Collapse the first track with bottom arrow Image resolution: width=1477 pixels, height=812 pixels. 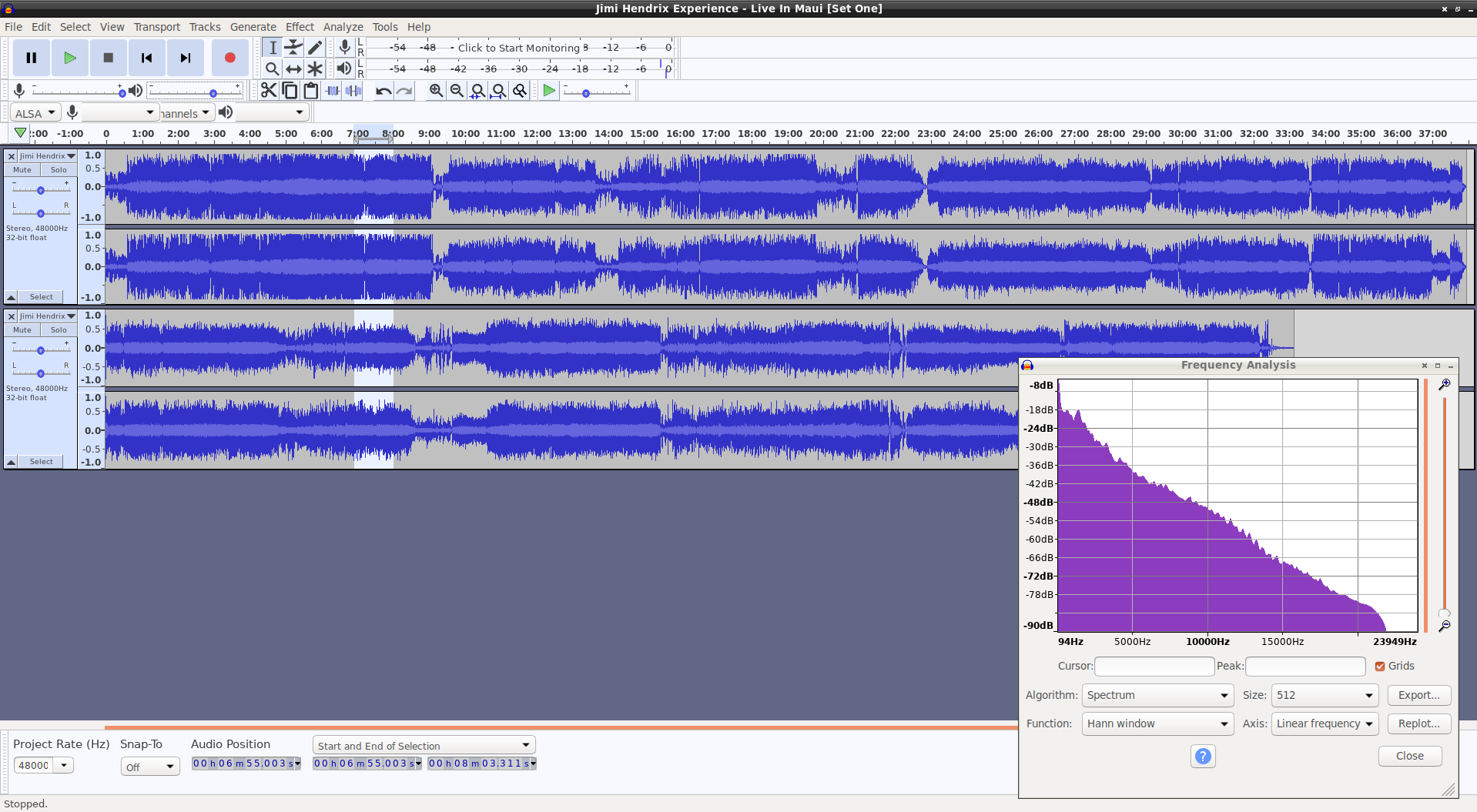12,297
